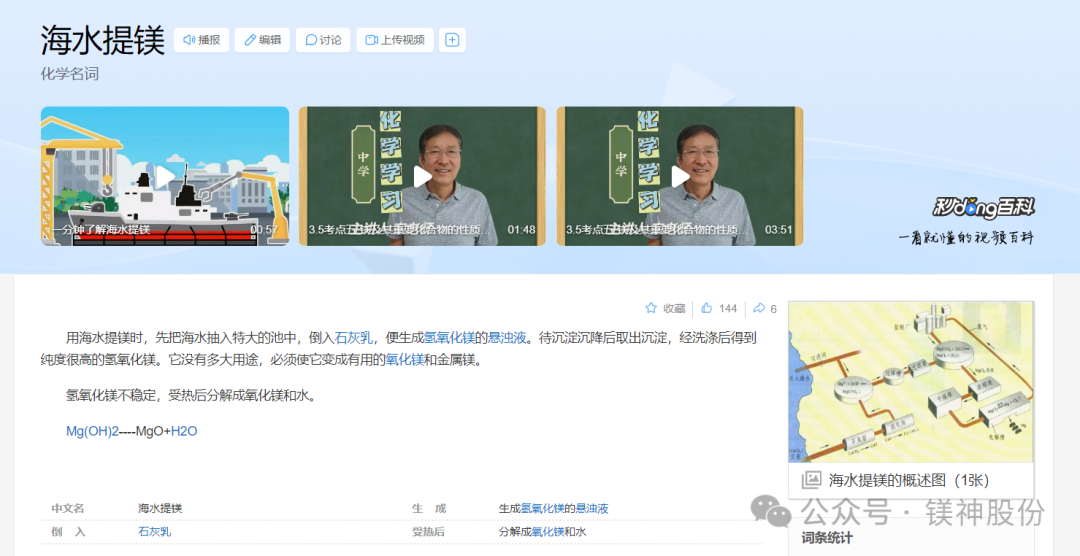Open the 石灰乳 link in the paragraph
Screen dimensions: 1080x556
point(353,338)
